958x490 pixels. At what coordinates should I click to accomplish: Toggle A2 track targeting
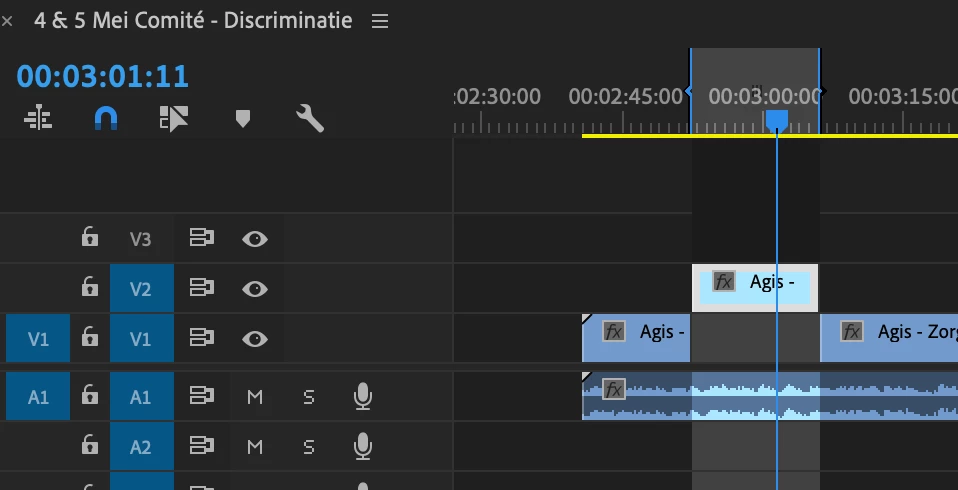point(142,447)
